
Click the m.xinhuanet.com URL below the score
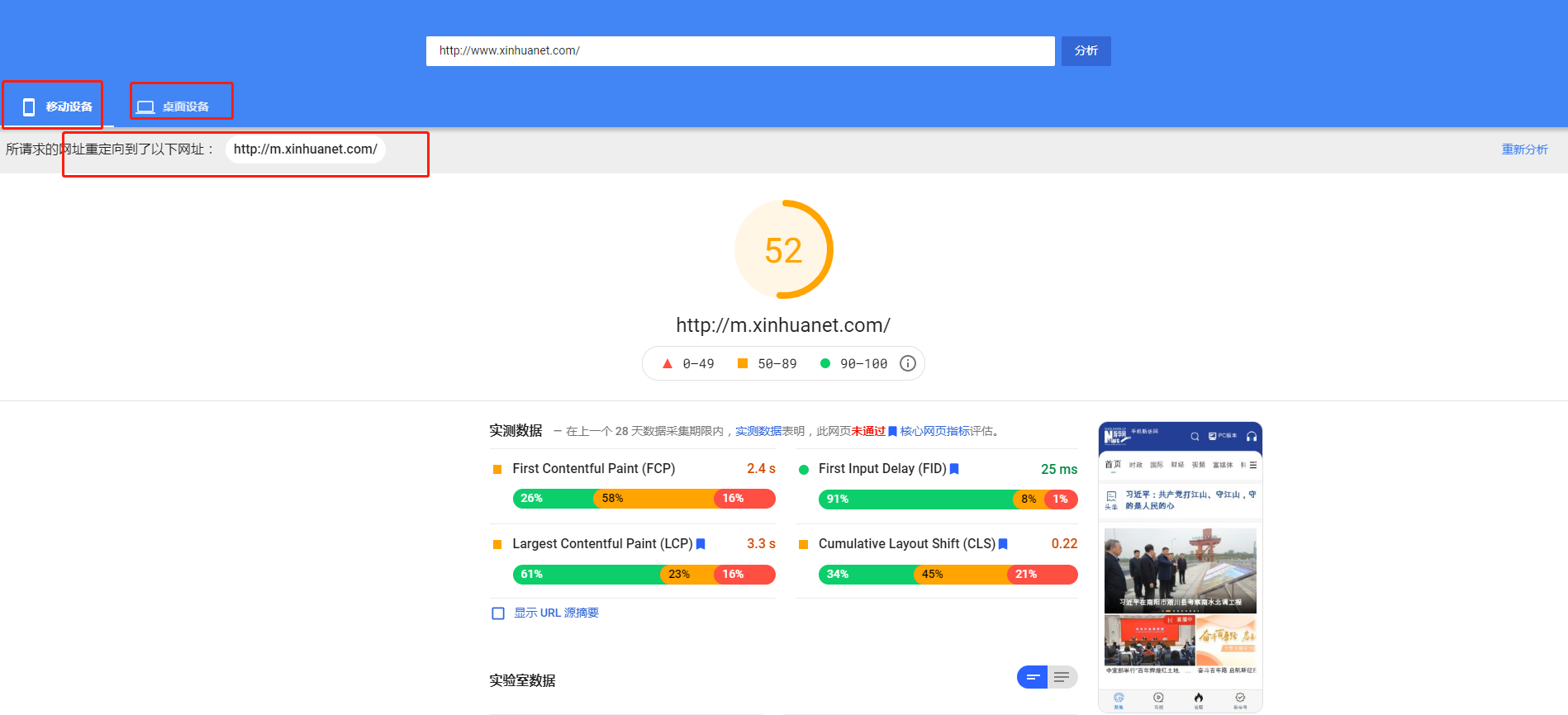[783, 325]
